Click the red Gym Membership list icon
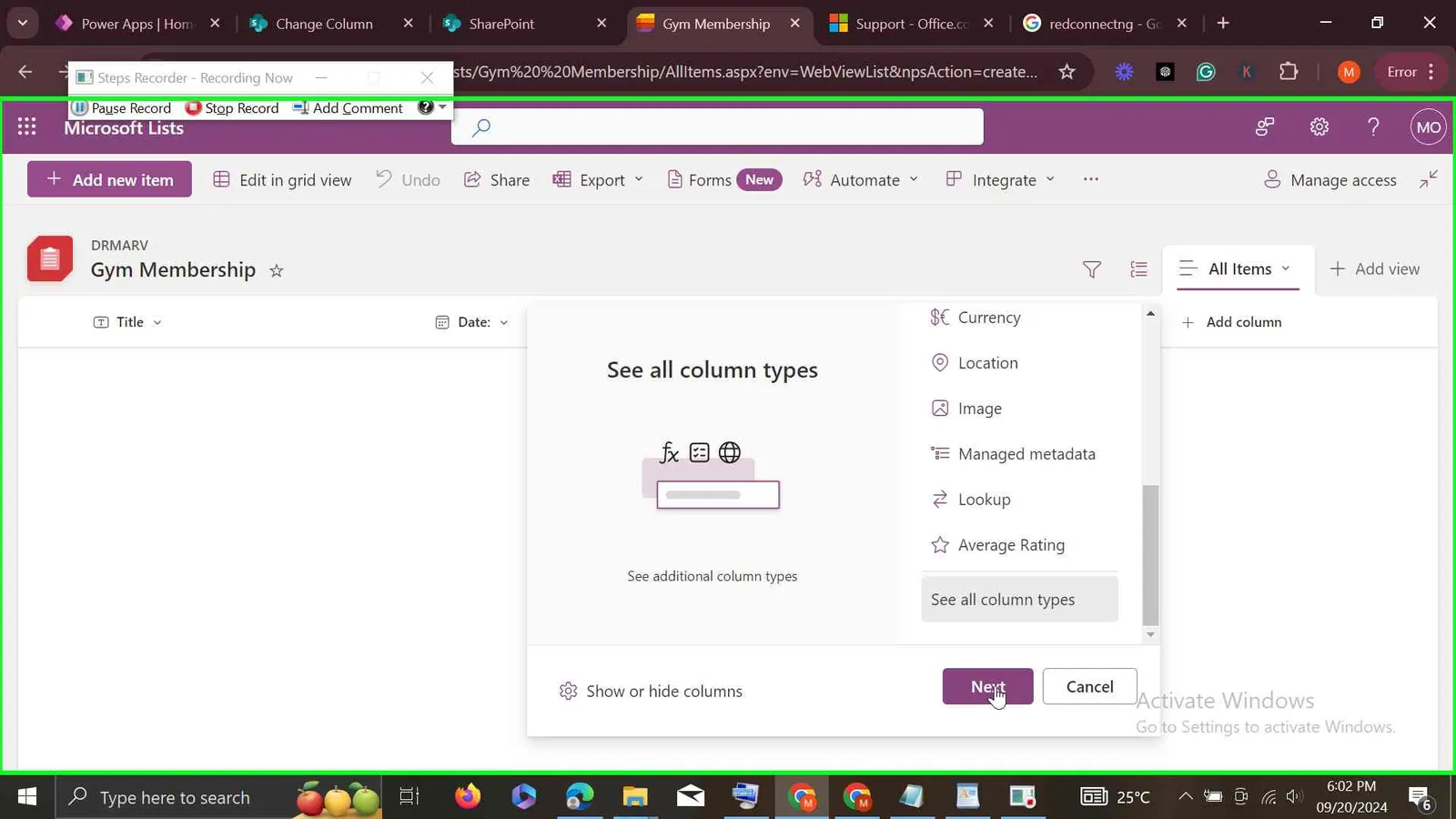The image size is (1456, 819). (50, 259)
